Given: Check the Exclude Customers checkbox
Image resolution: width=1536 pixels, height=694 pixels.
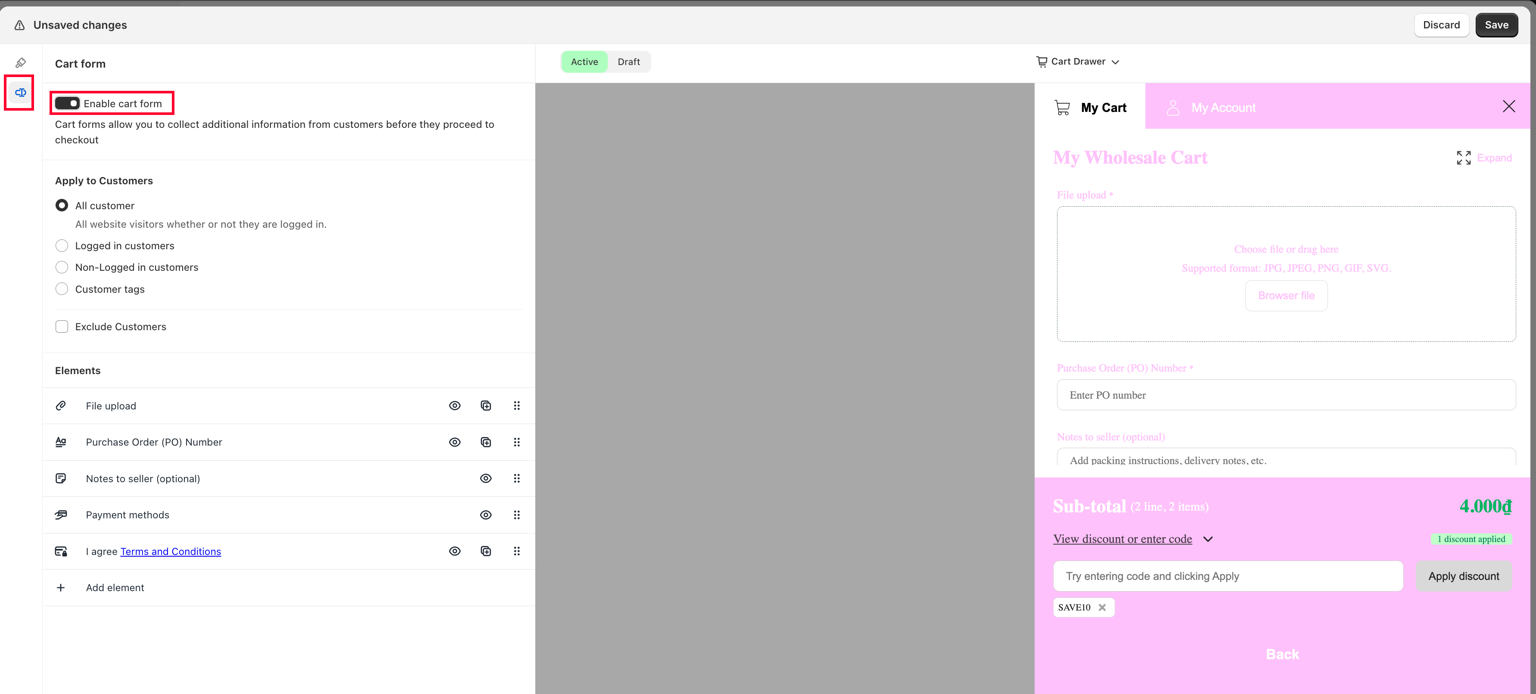Looking at the screenshot, I should 62,327.
